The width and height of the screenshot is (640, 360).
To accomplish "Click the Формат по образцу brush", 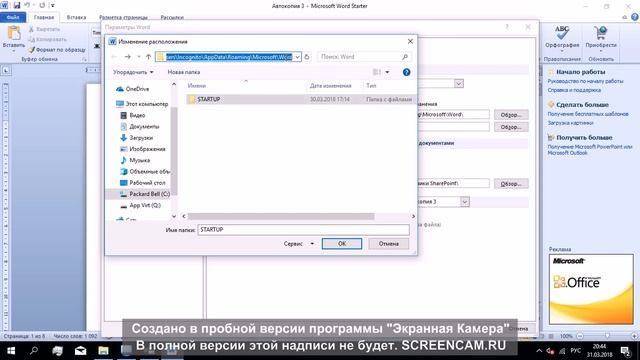I will coord(57,50).
